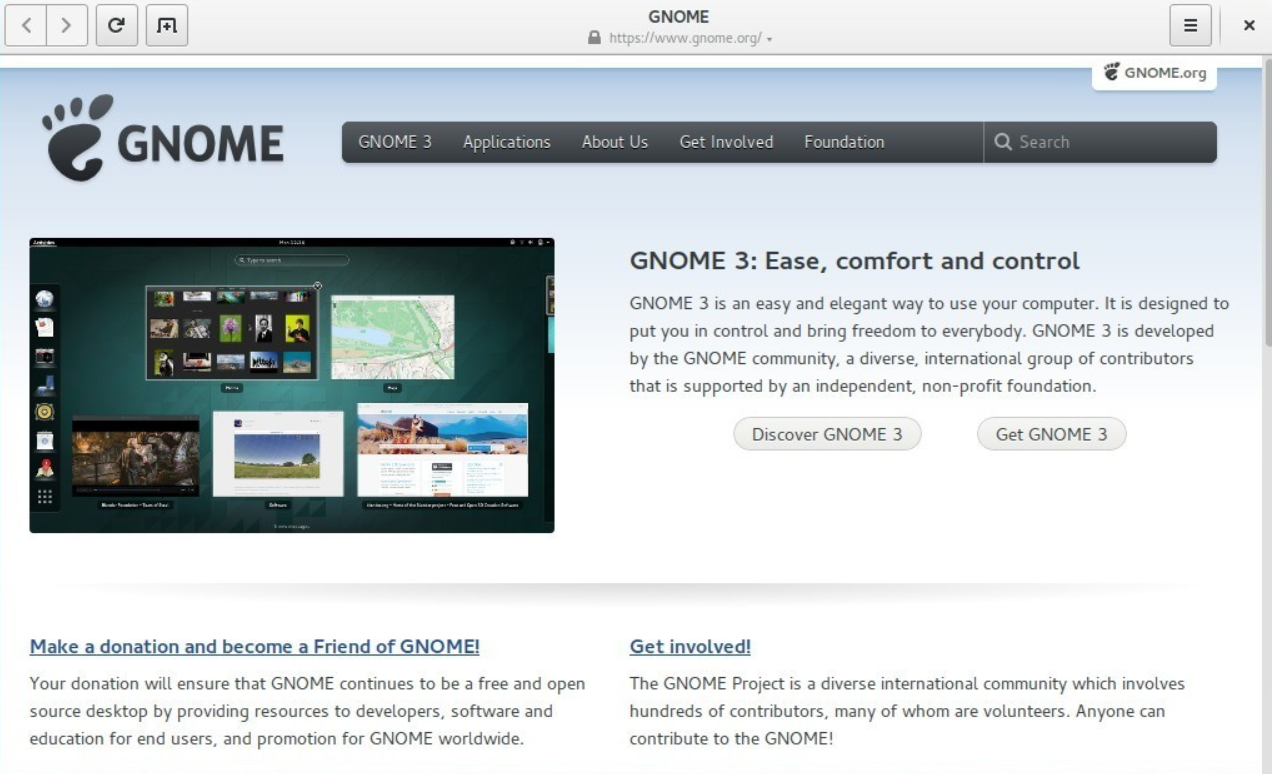Click the GNOME.org badge at top right
1272x774 pixels.
tap(1154, 73)
